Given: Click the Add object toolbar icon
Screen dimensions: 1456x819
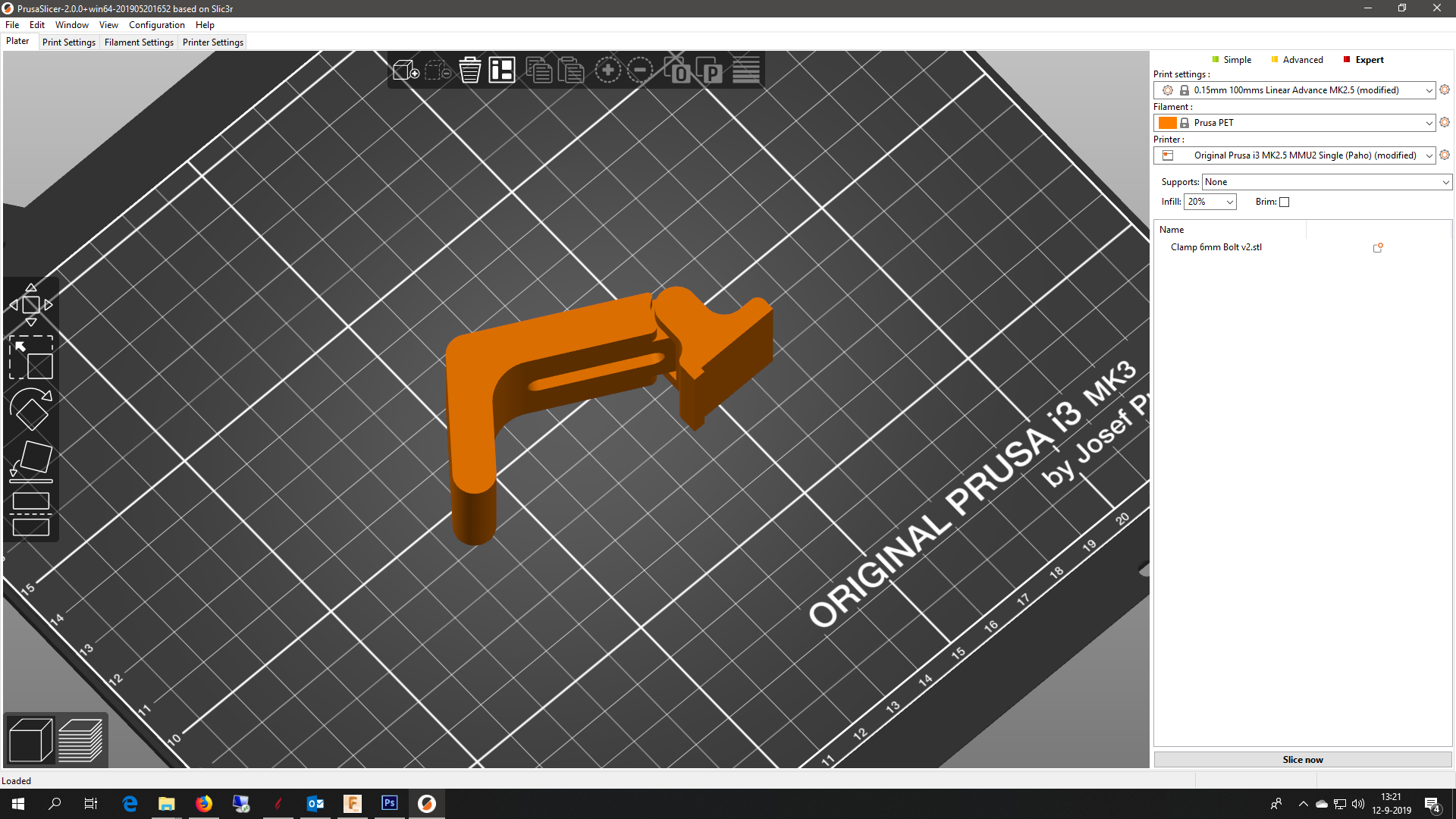Looking at the screenshot, I should [406, 71].
